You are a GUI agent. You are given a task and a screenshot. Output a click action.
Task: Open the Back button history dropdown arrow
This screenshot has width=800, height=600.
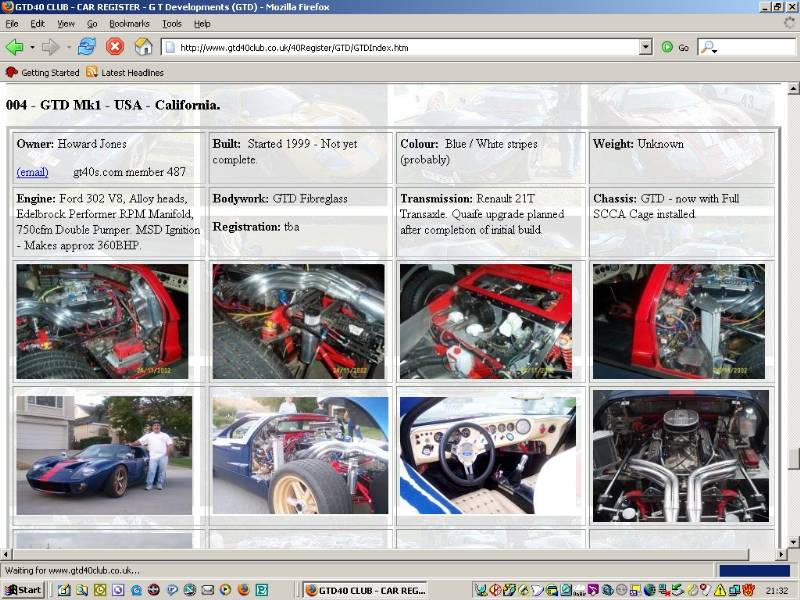[32, 47]
